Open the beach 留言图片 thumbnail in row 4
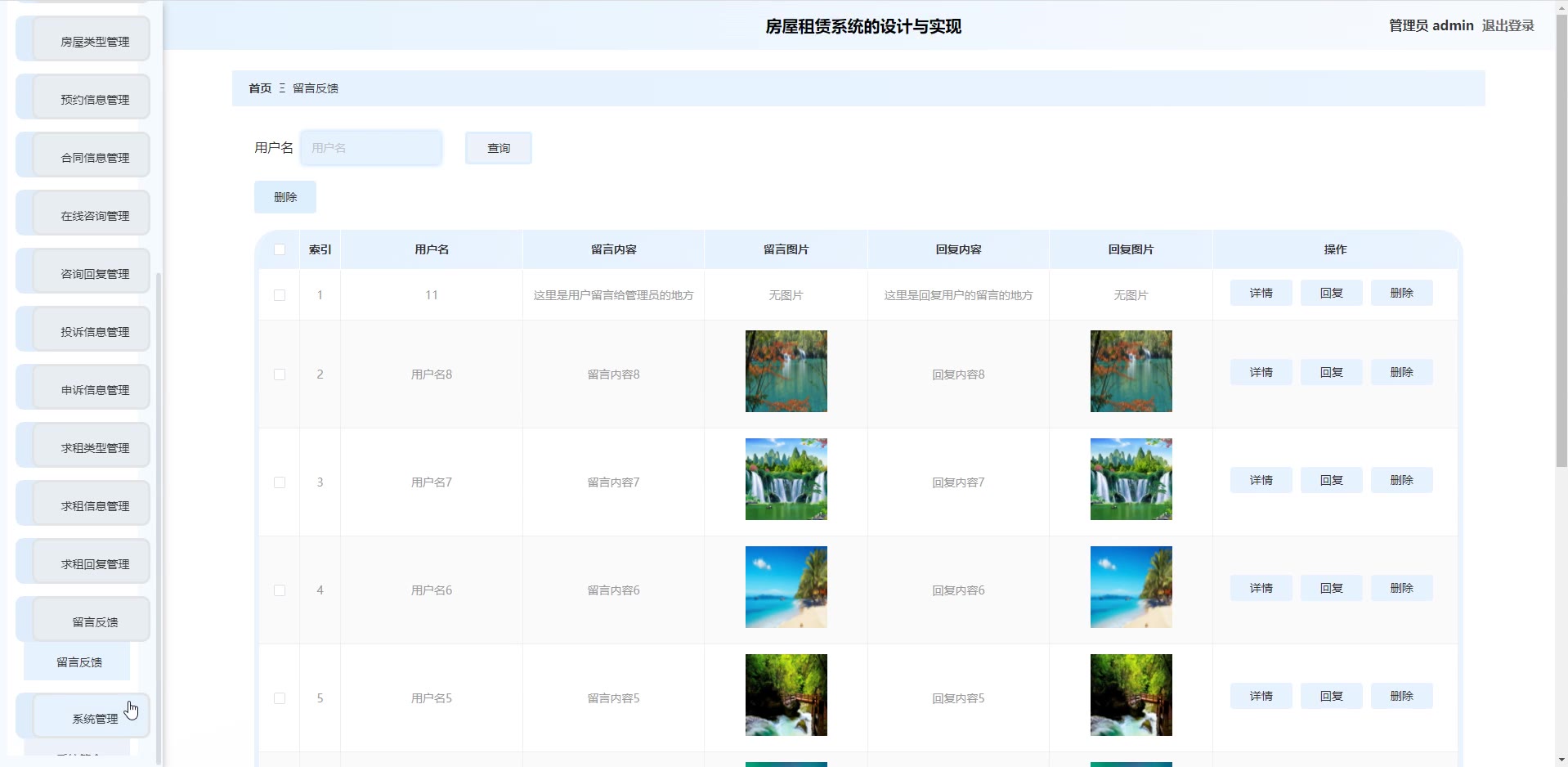Image resolution: width=1568 pixels, height=767 pixels. [786, 587]
